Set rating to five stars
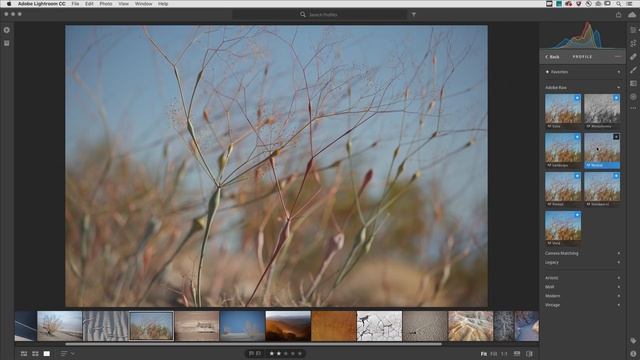 [x=300, y=353]
